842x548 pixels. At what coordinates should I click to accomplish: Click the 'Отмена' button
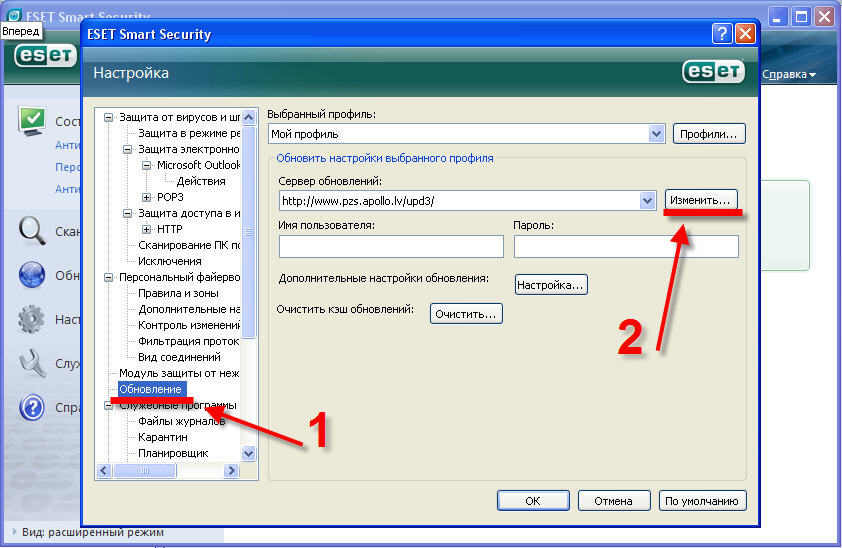point(614,501)
